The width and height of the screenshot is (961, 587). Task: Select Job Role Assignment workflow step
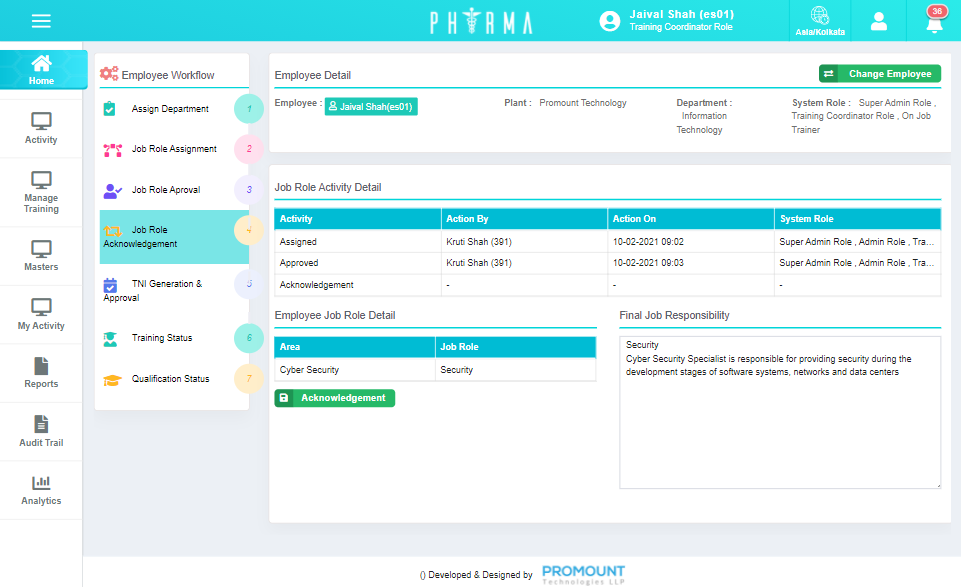pyautogui.click(x=174, y=149)
